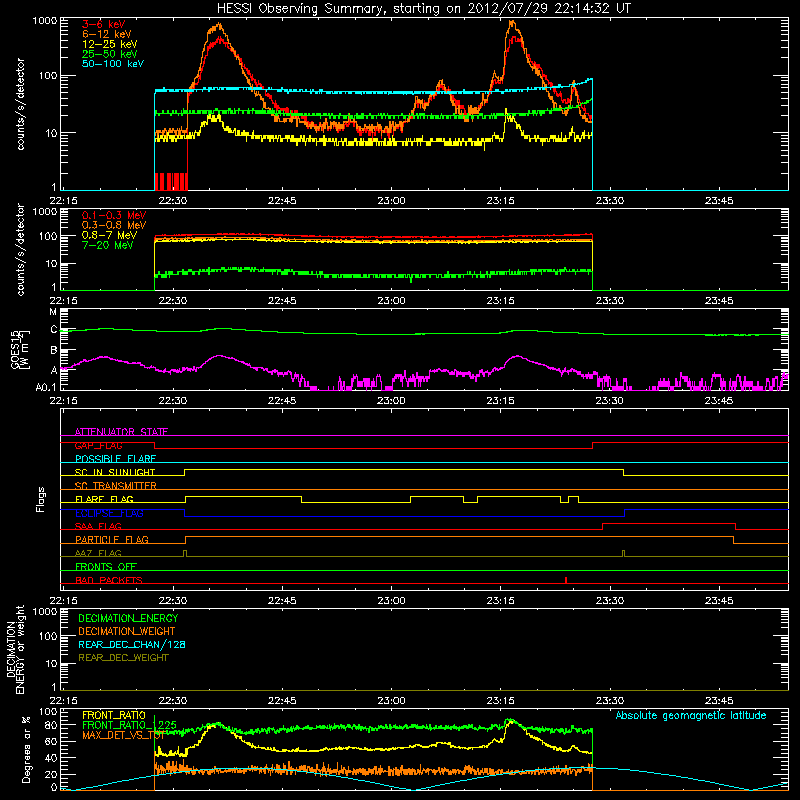Image resolution: width=800 pixels, height=800 pixels.
Task: Select the 0.3-0.8 MeV legend label
Action: [114, 225]
